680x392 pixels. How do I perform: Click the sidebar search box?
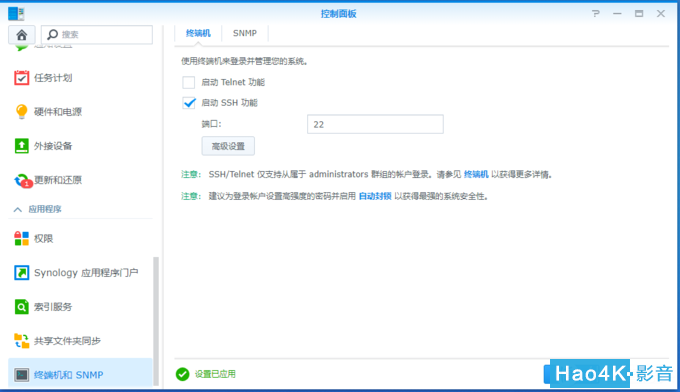click(97, 35)
